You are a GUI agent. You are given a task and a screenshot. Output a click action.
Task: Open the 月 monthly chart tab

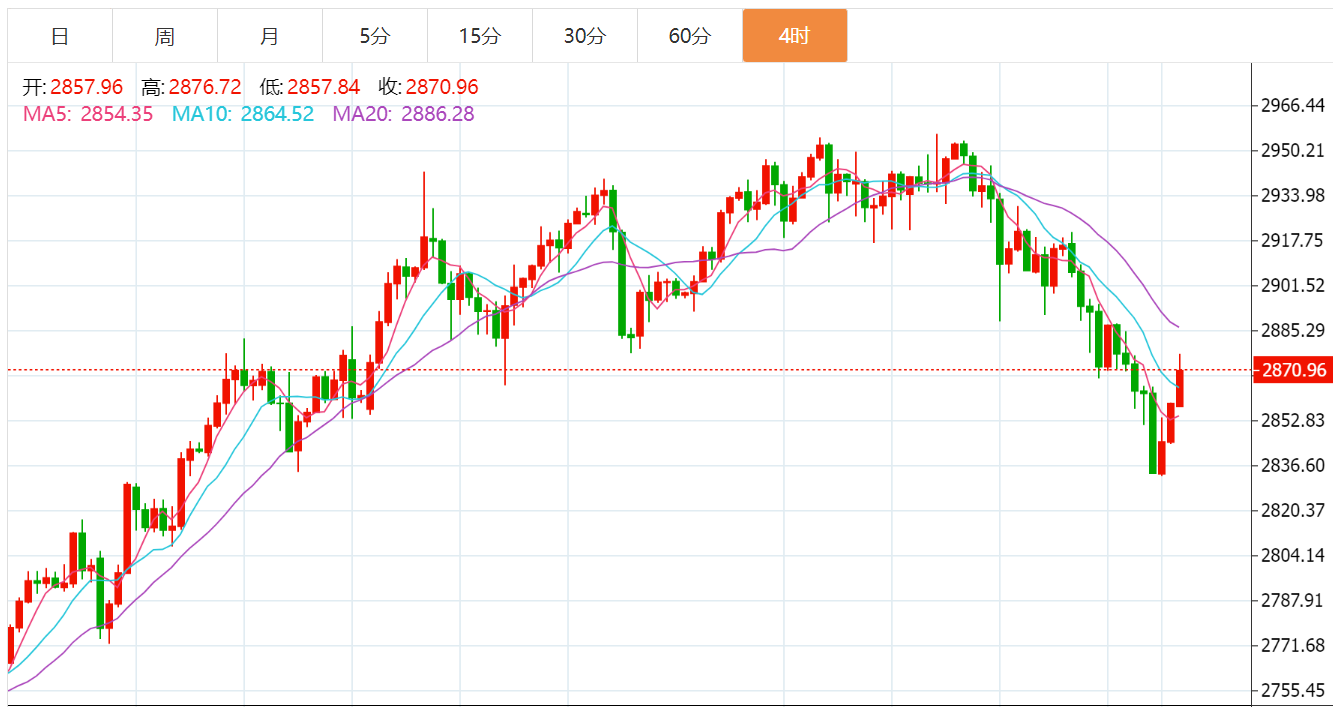[x=270, y=37]
